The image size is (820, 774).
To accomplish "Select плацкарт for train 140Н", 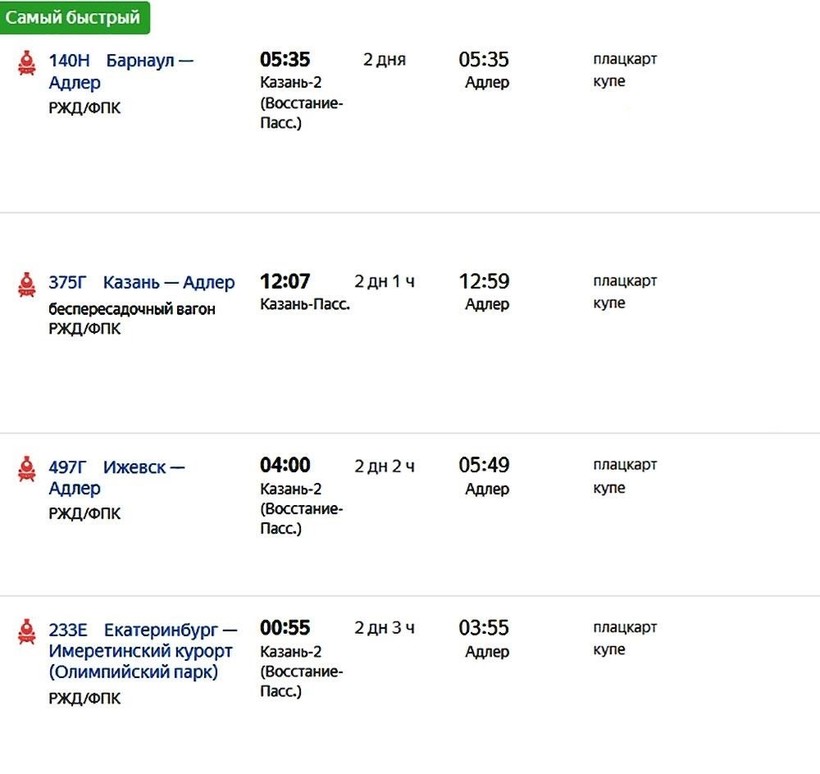I will 624,59.
